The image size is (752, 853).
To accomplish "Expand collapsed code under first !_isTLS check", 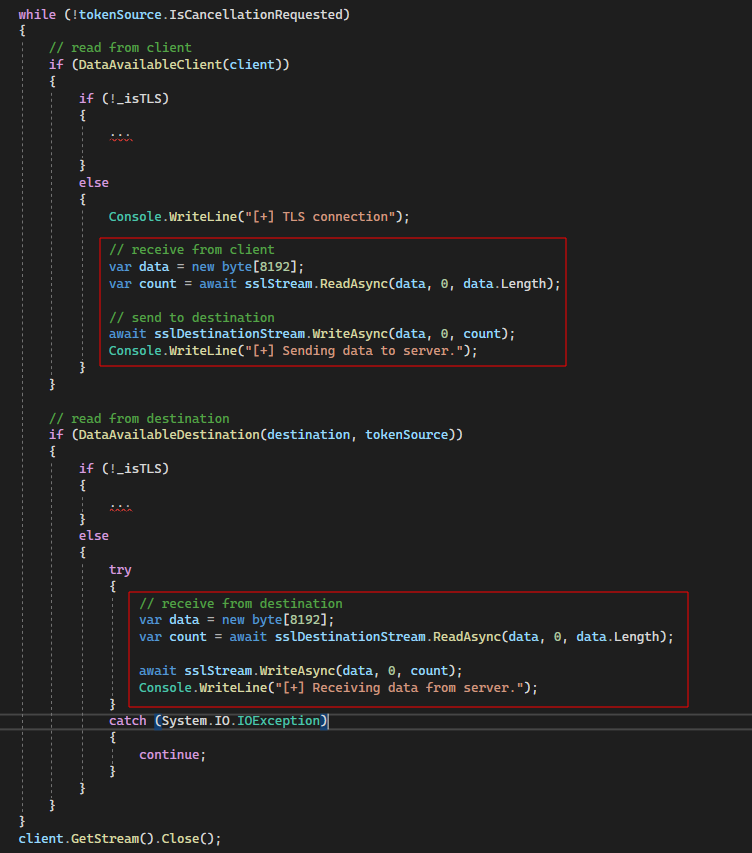I will coord(120,134).
